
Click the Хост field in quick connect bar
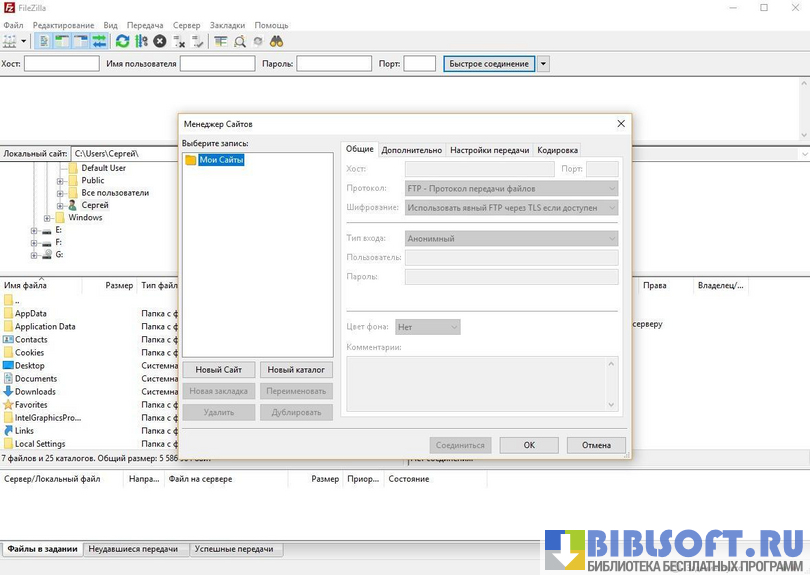(61, 64)
